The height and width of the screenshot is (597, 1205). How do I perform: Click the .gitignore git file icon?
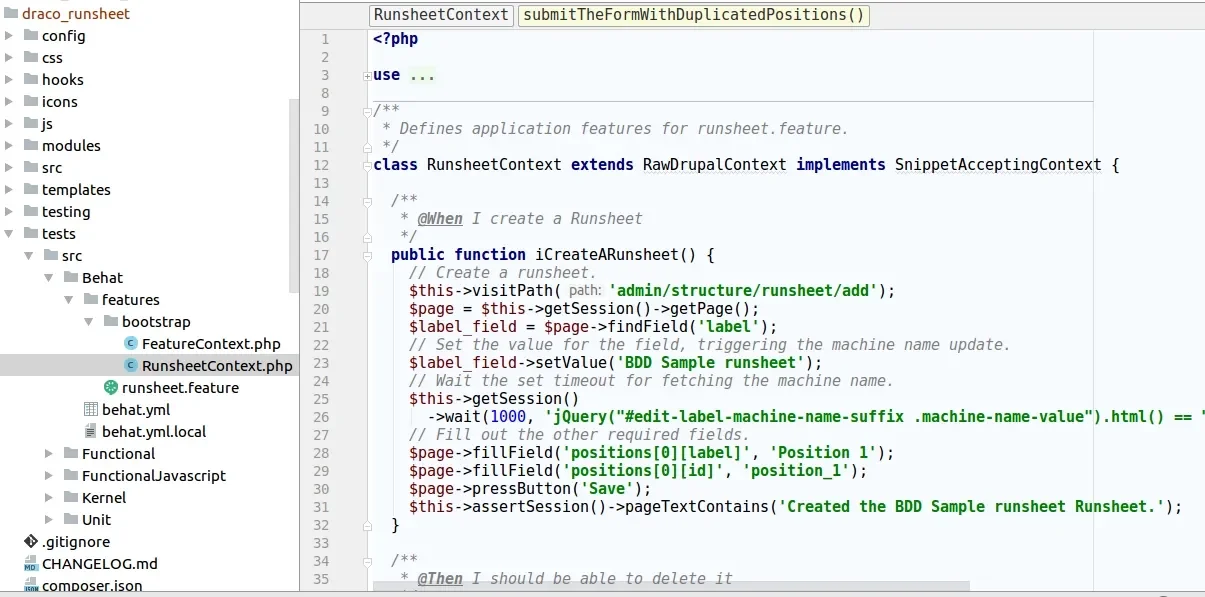pyautogui.click(x=30, y=541)
